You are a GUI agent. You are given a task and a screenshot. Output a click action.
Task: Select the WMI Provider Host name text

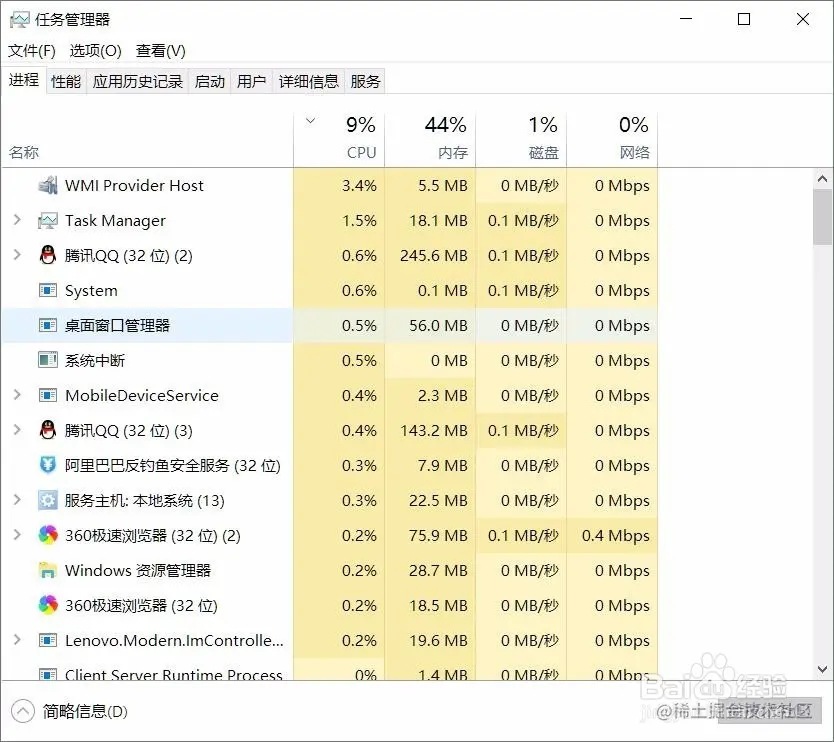click(134, 185)
